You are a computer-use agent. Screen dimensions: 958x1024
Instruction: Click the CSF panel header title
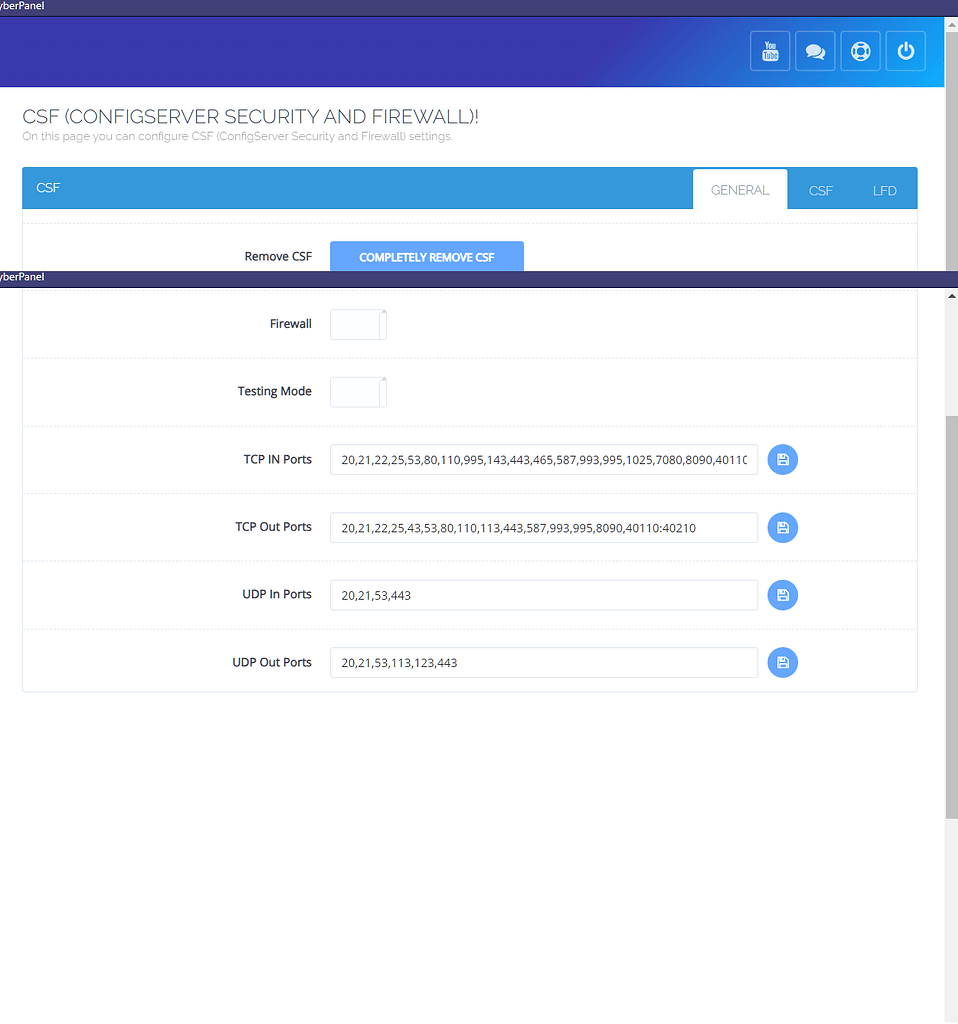pos(48,188)
